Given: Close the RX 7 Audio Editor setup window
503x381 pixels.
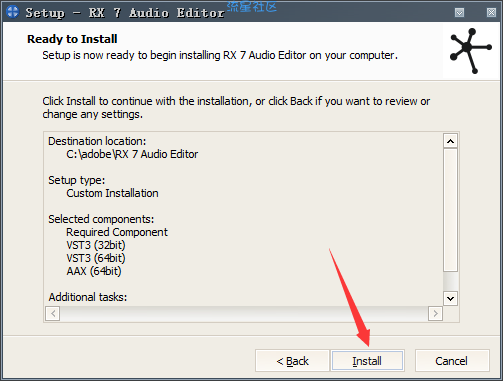Looking at the screenshot, I should click(491, 13).
